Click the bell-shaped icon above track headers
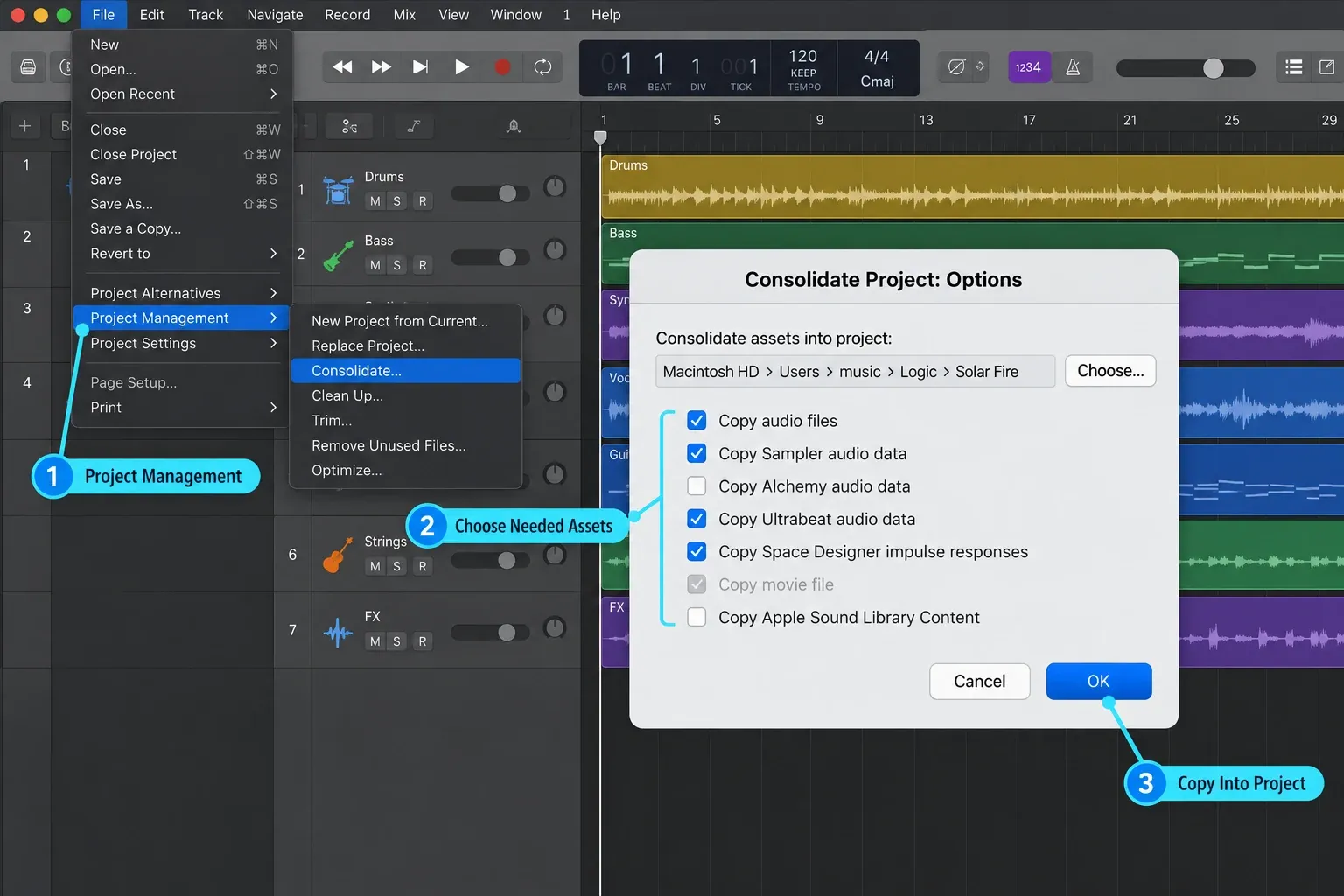Viewport: 1344px width, 896px height. 514,126
